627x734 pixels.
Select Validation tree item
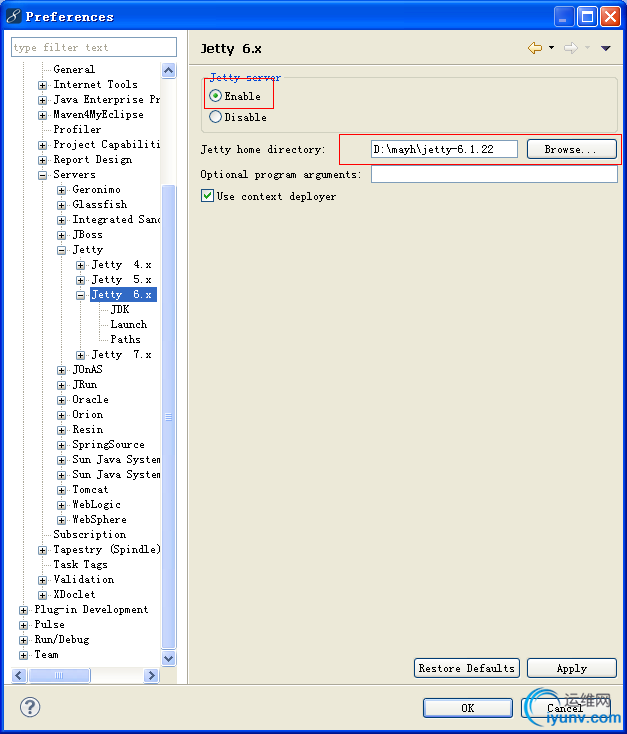[x=83, y=580]
